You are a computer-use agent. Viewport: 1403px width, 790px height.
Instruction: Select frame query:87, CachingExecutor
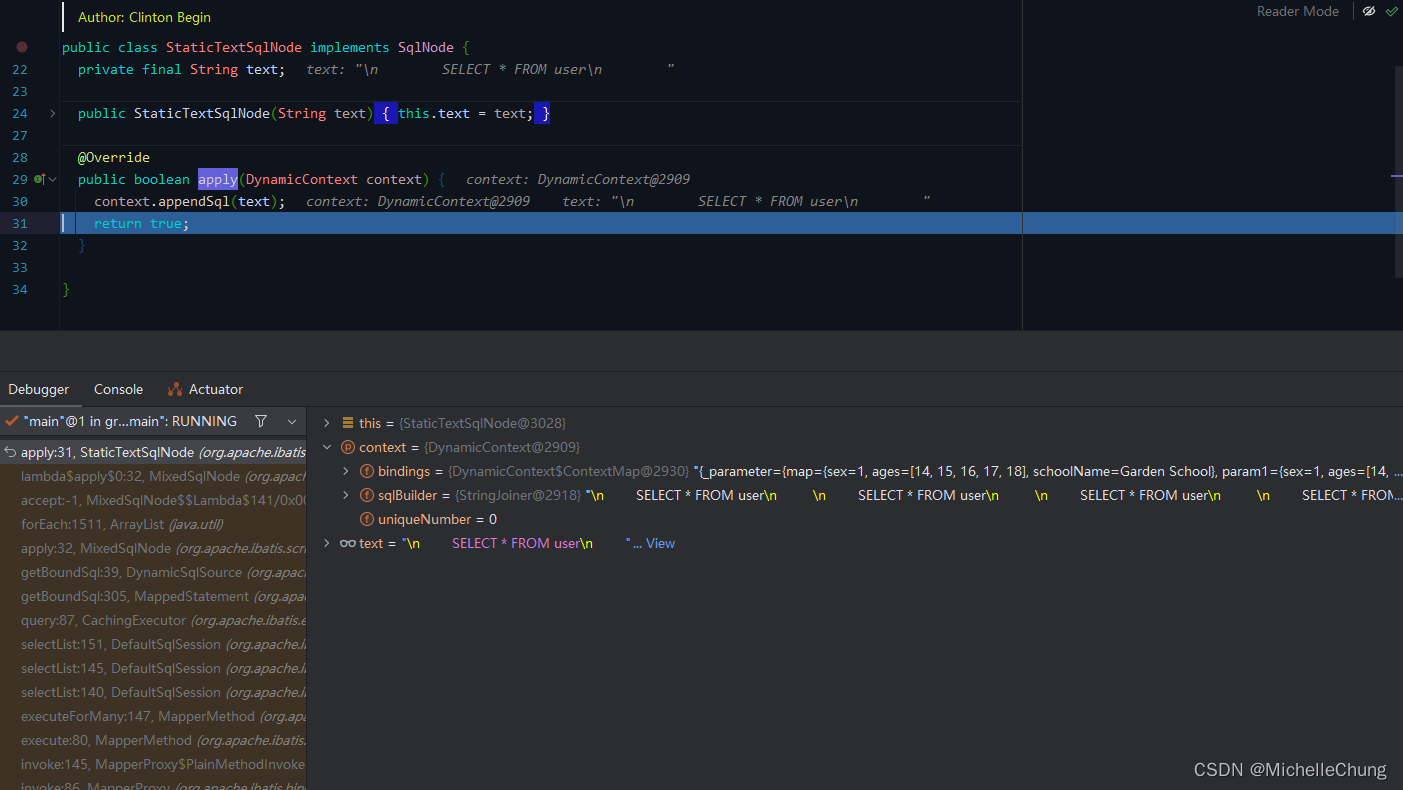pos(153,620)
